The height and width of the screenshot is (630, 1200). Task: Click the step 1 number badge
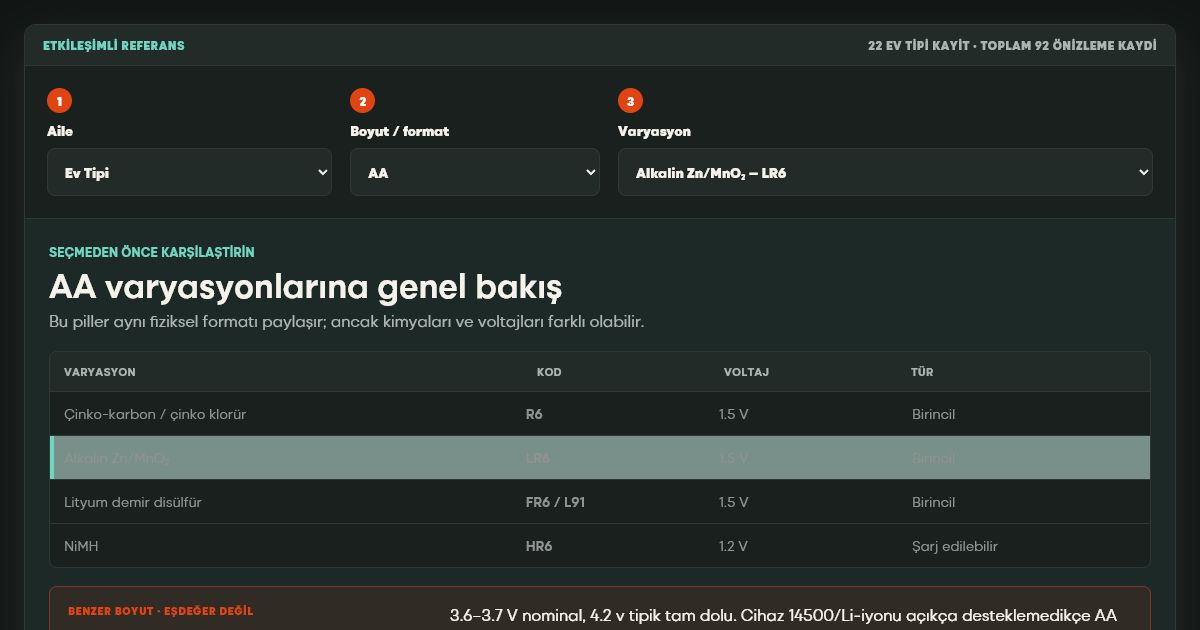pos(59,101)
